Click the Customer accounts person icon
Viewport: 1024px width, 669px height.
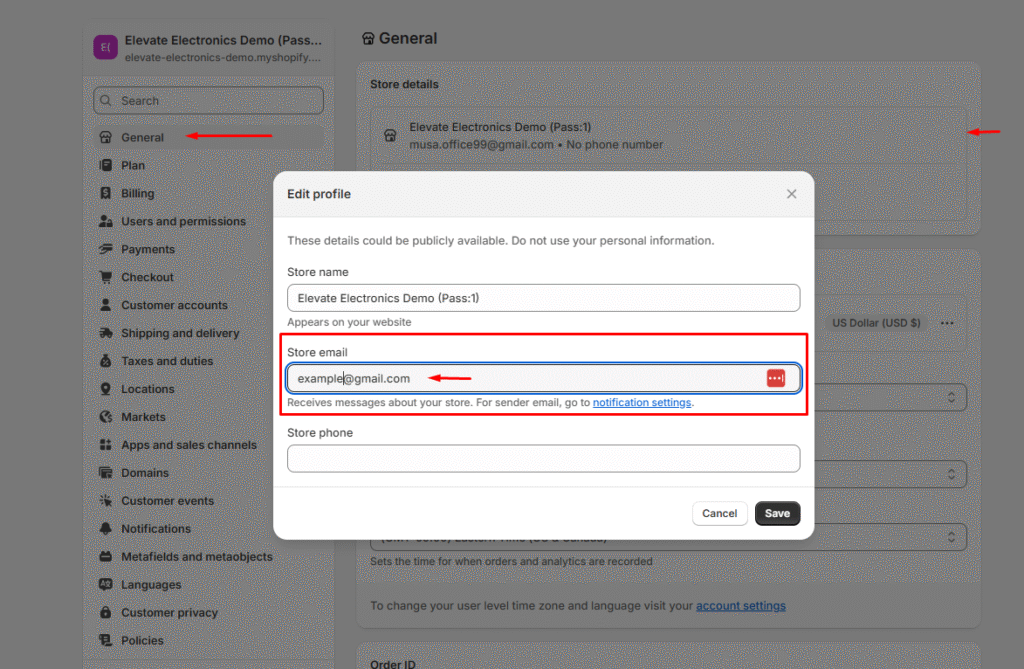(x=106, y=305)
